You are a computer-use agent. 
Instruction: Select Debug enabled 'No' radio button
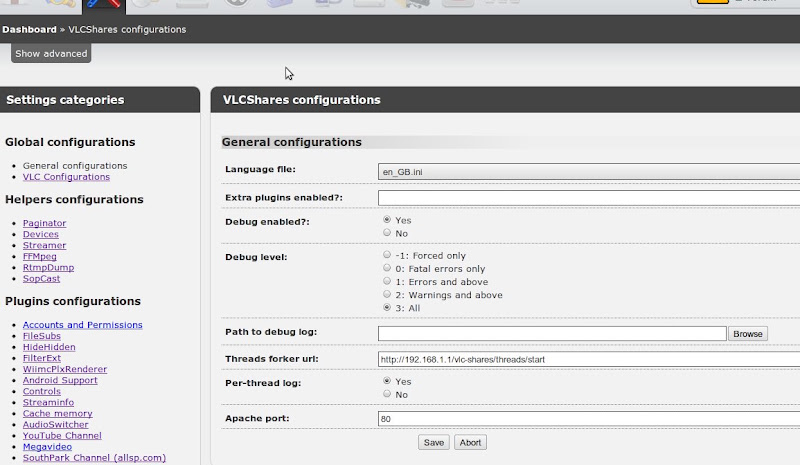point(387,233)
